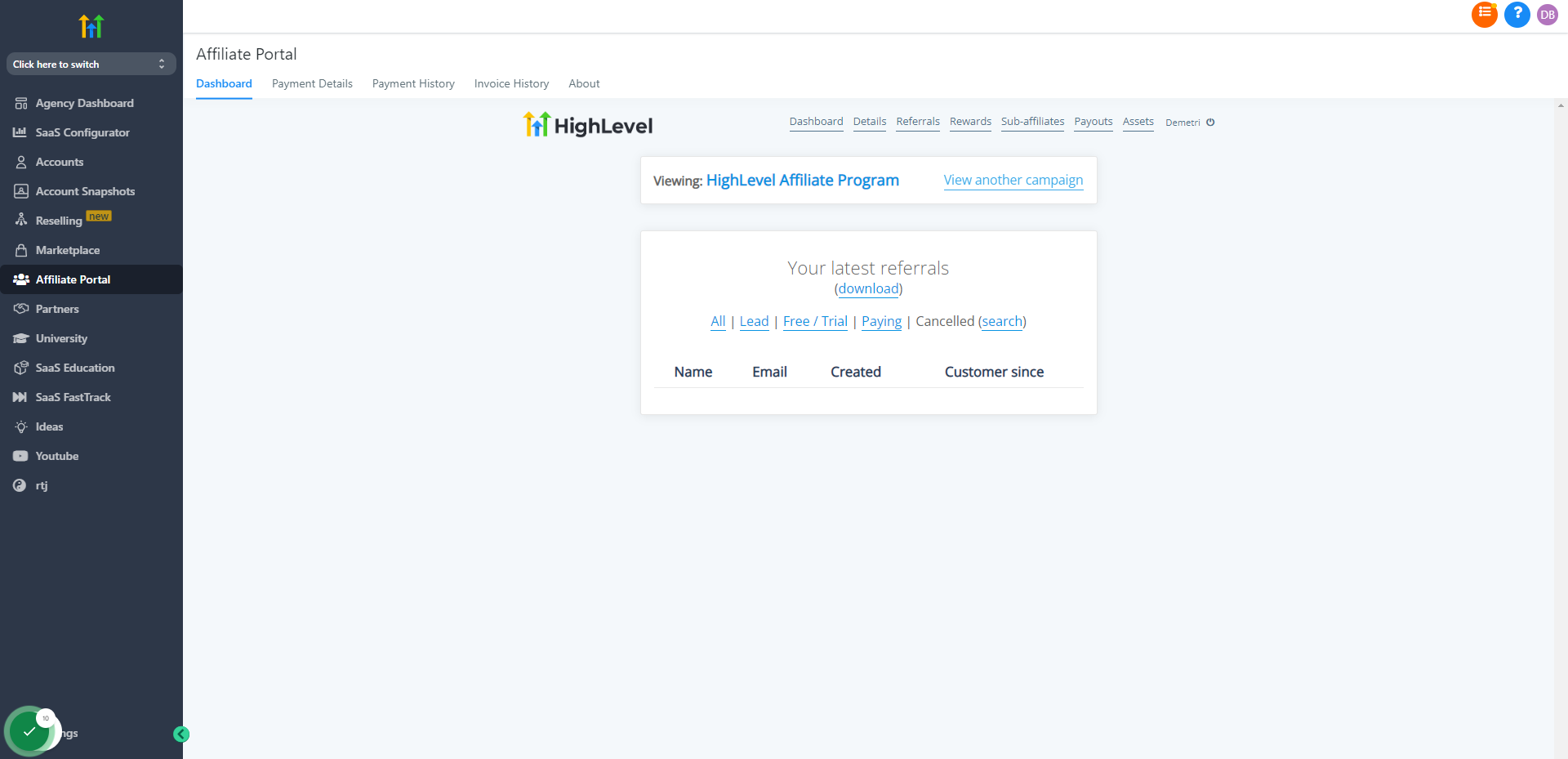Open the rtj sidebar icon
This screenshot has height=759, width=1568.
pyautogui.click(x=20, y=485)
